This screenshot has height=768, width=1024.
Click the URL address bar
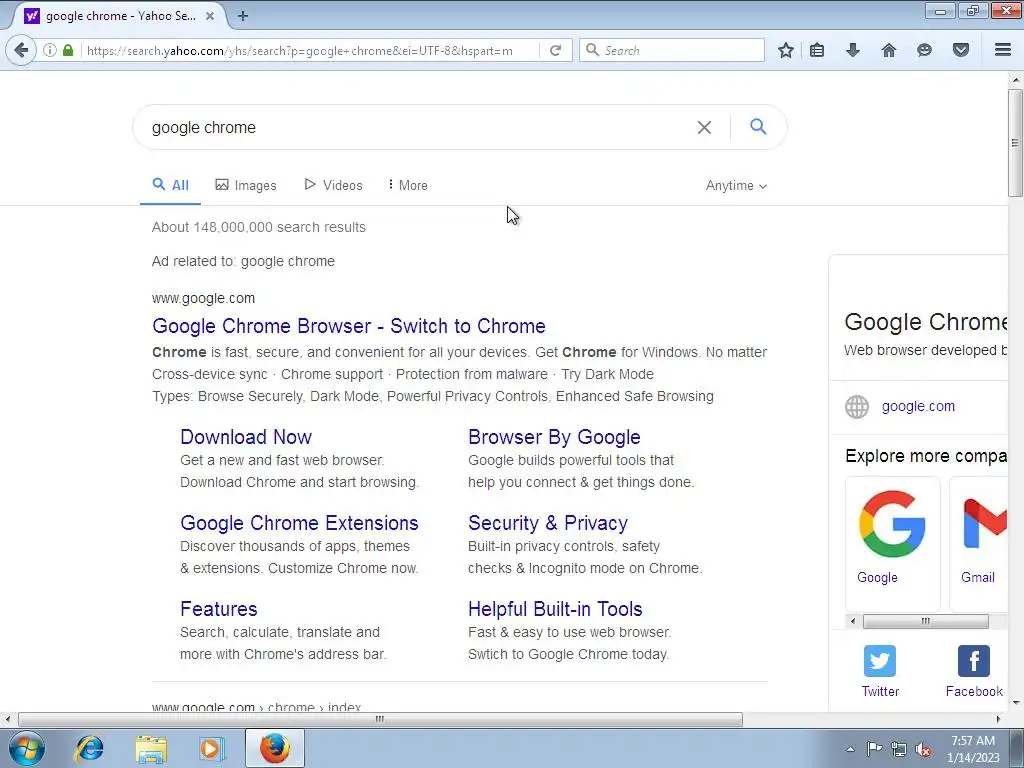310,50
